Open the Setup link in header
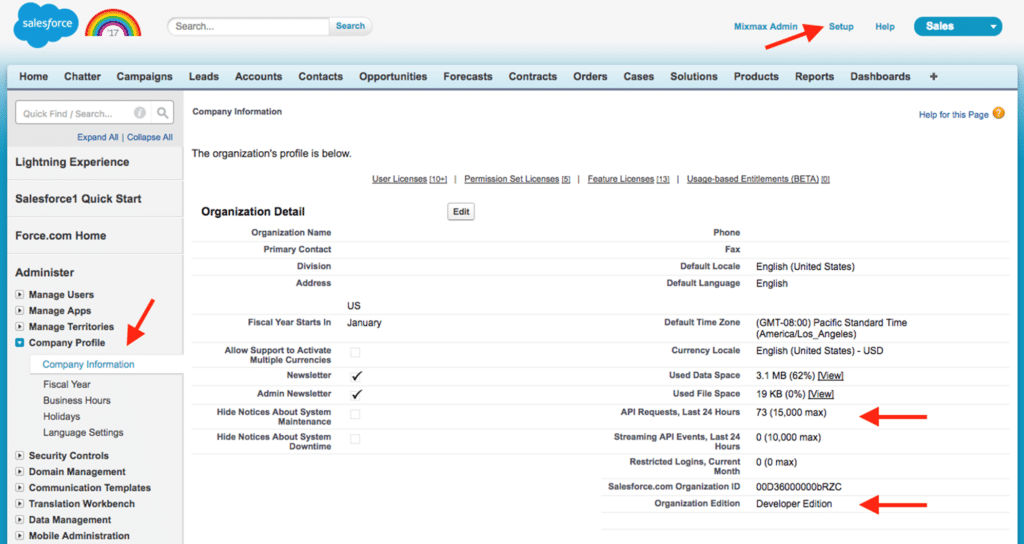Image resolution: width=1024 pixels, height=544 pixels. 841,27
